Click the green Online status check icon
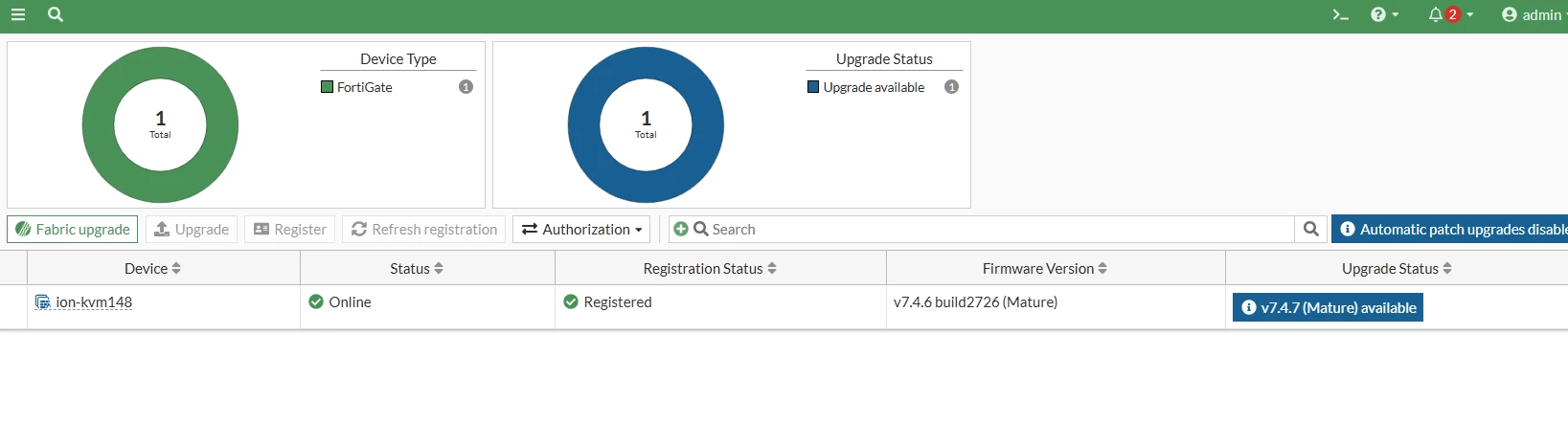 [316, 301]
